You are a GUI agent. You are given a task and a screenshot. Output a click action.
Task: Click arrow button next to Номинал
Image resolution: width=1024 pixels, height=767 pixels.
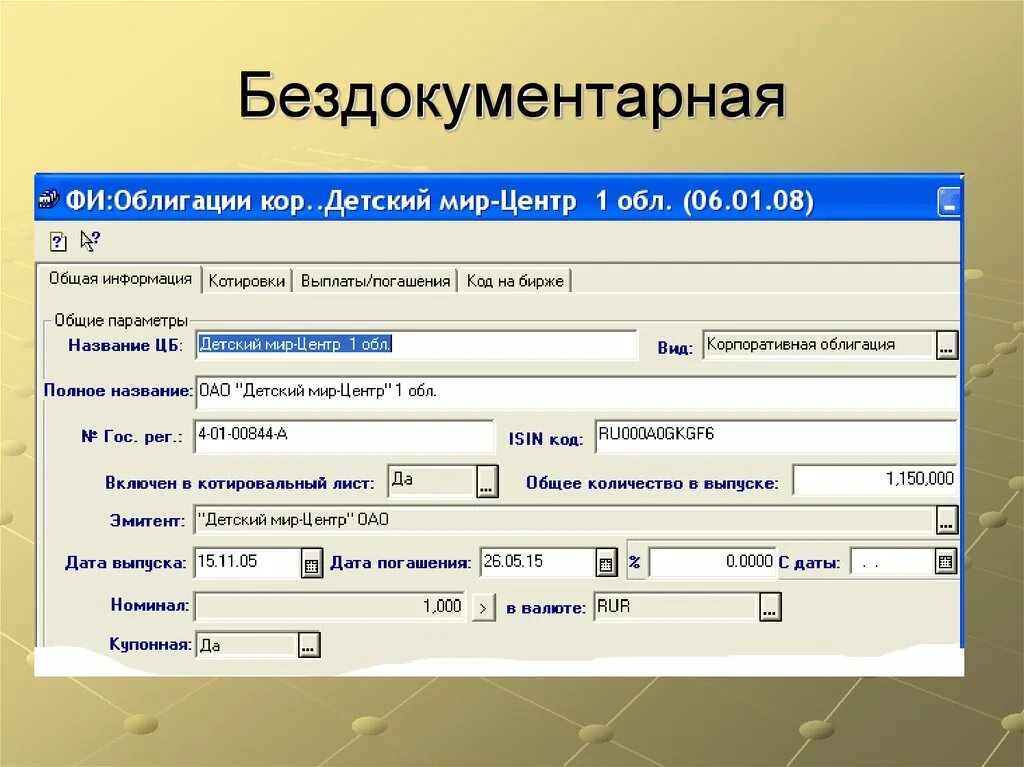pyautogui.click(x=483, y=608)
